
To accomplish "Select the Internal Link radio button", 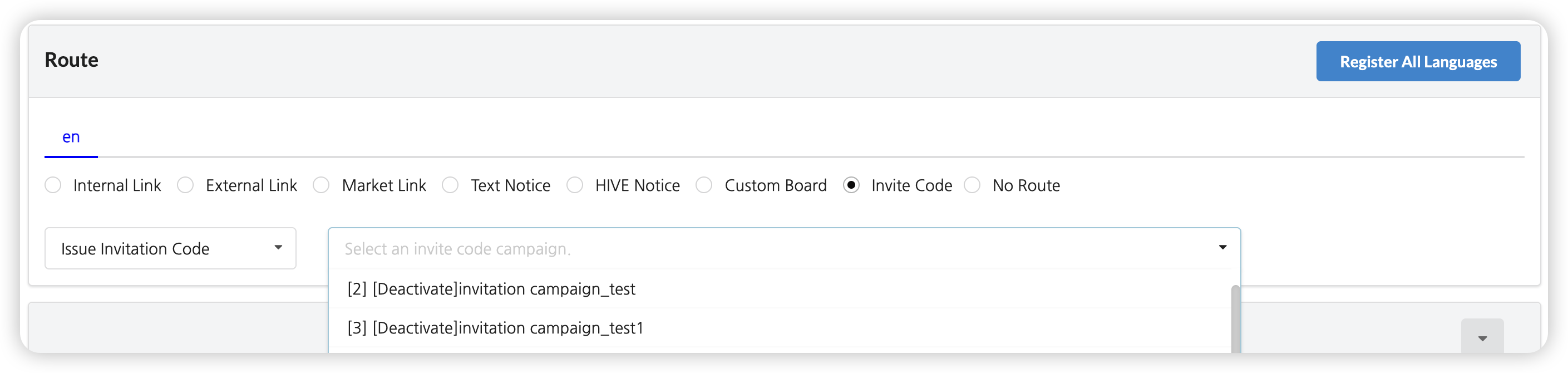I will click(53, 185).
